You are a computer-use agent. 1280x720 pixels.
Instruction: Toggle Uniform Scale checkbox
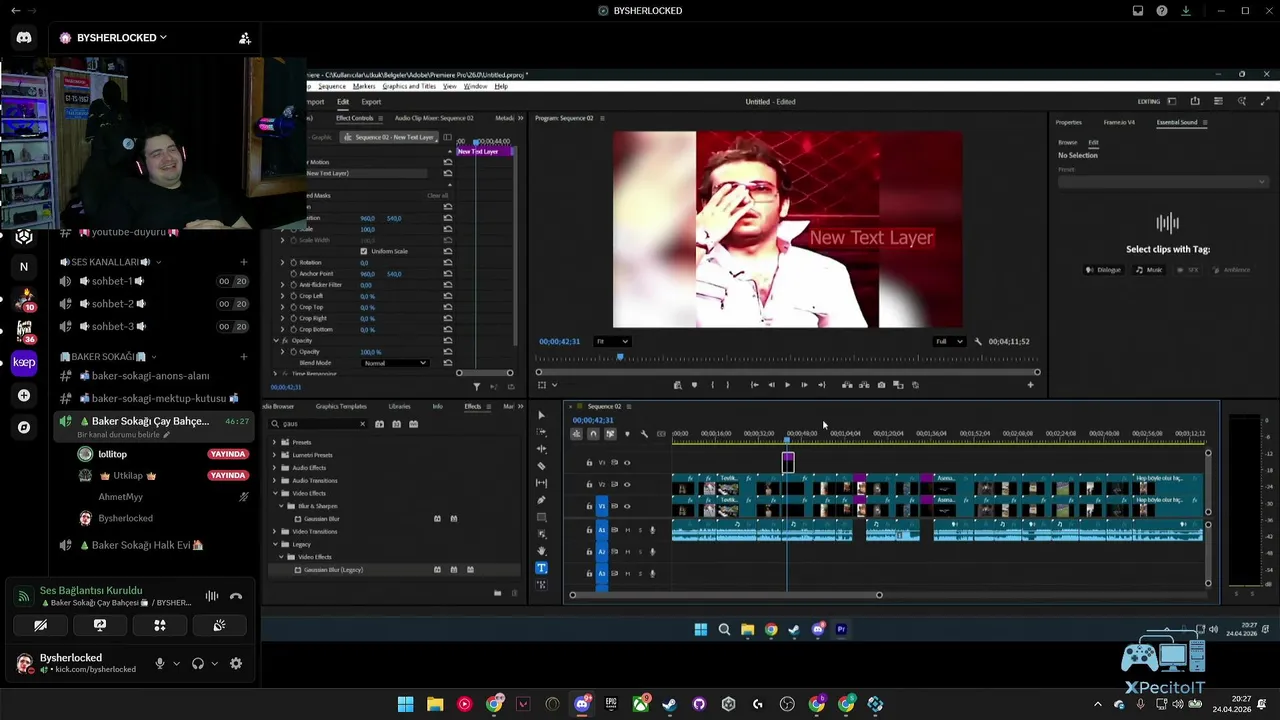(x=363, y=251)
